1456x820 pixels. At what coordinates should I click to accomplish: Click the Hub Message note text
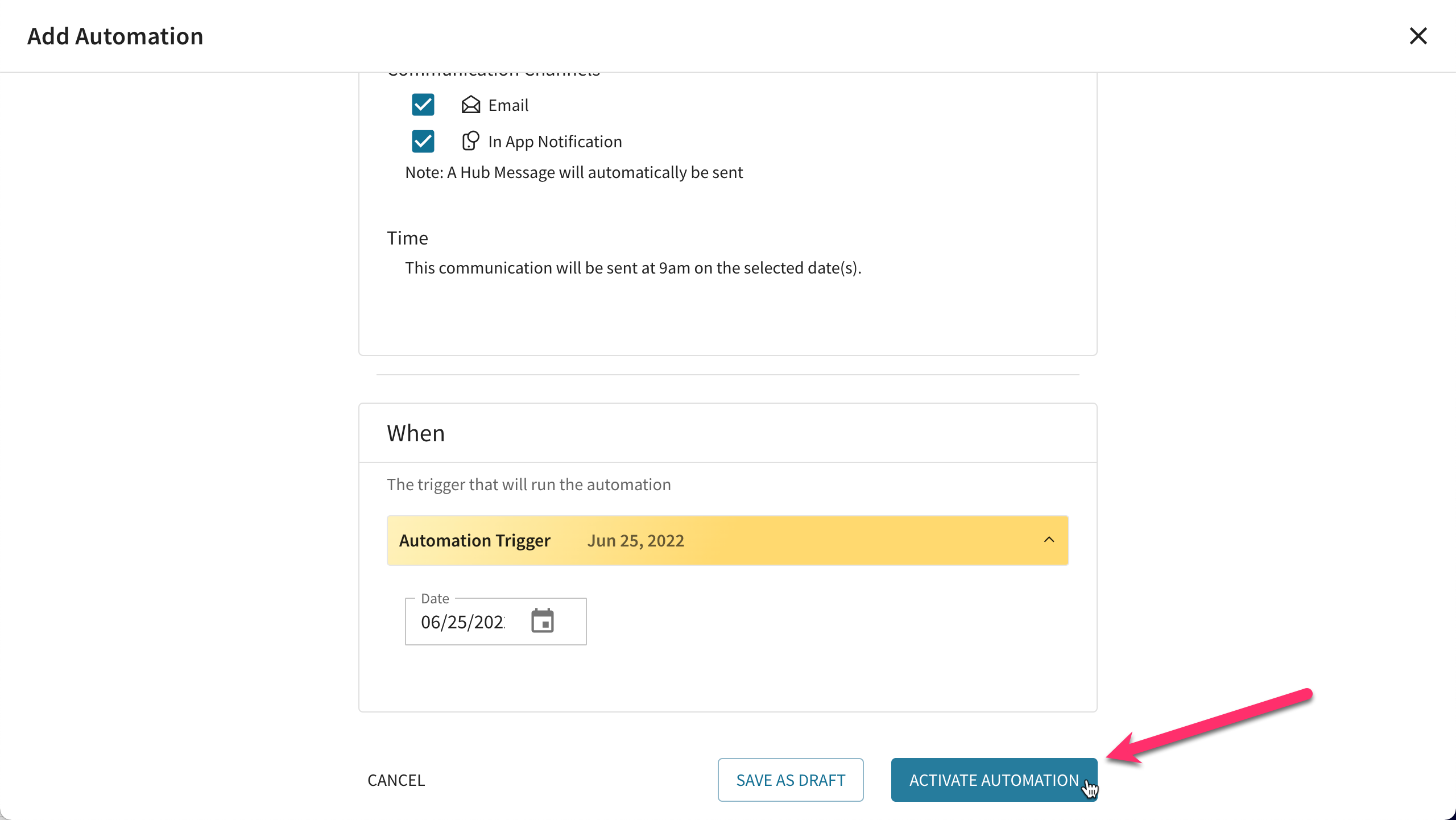[x=574, y=172]
